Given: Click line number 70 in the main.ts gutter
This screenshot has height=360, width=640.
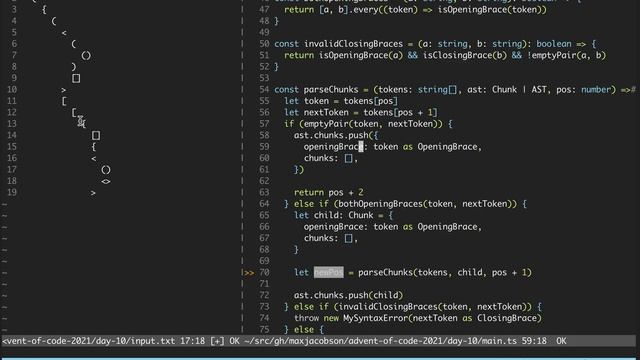Looking at the screenshot, I should coord(264,273).
